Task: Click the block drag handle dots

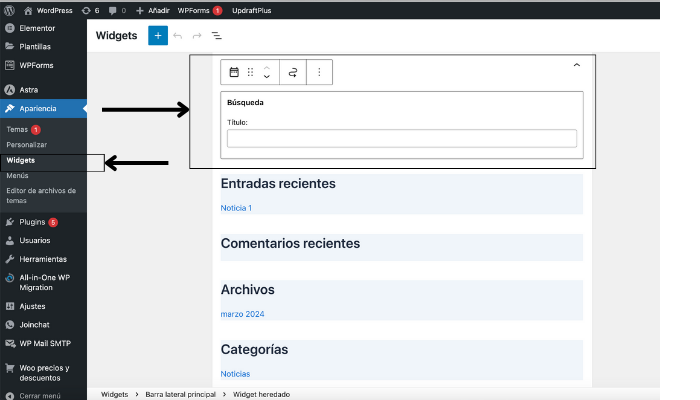Action: pyautogui.click(x=250, y=72)
